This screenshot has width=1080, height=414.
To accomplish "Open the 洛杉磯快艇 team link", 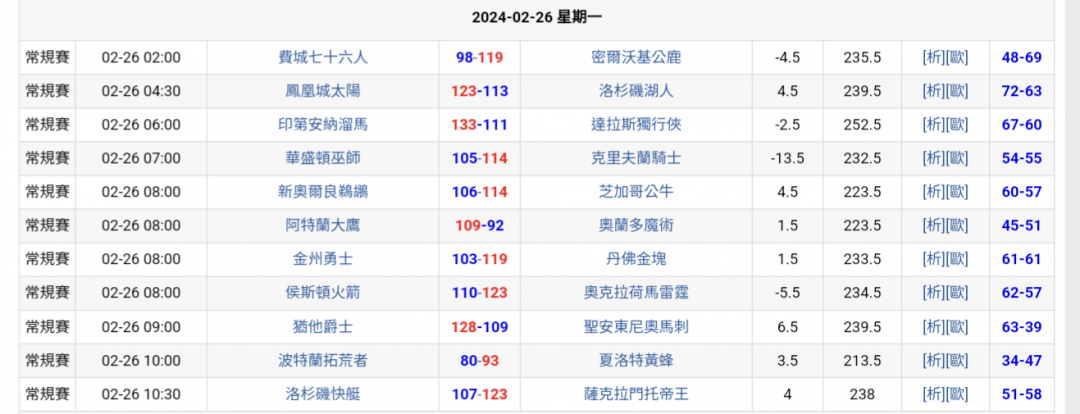I will click(x=323, y=394).
